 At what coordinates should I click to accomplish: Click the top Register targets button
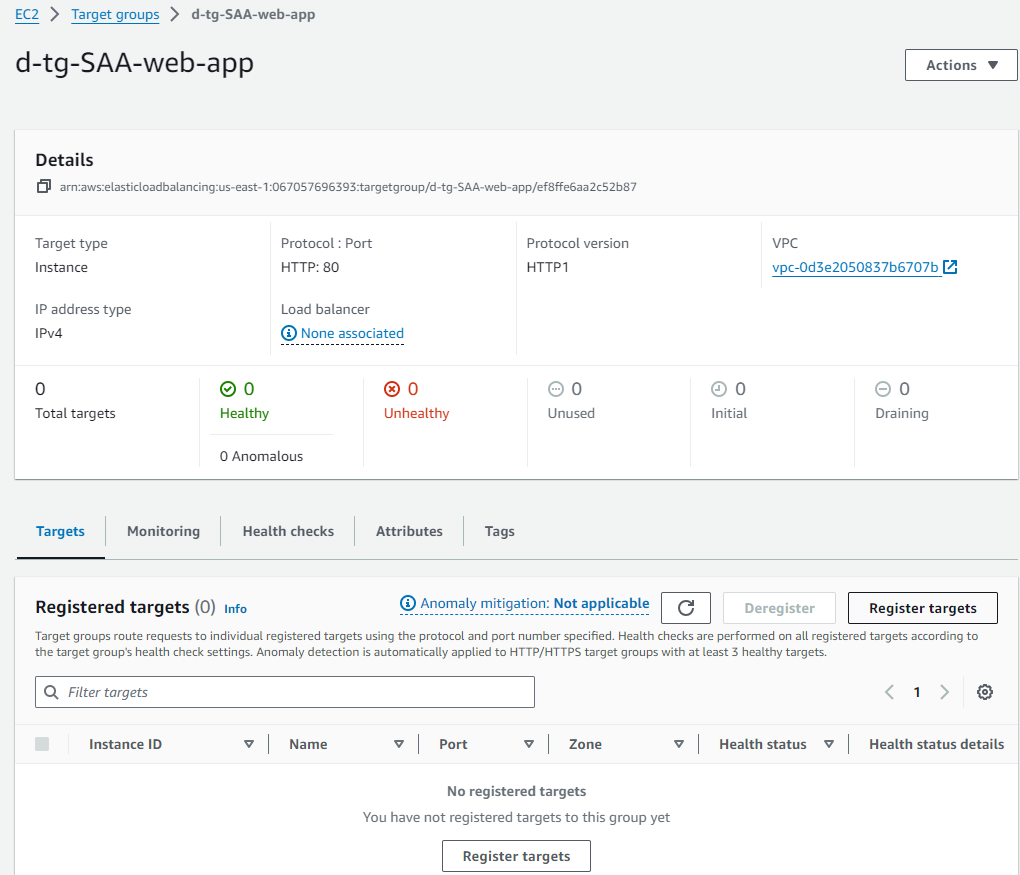pyautogui.click(x=922, y=608)
